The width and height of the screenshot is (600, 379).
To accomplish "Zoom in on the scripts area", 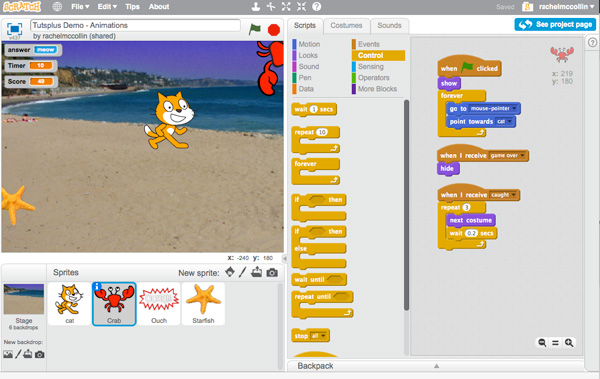I will pos(569,343).
